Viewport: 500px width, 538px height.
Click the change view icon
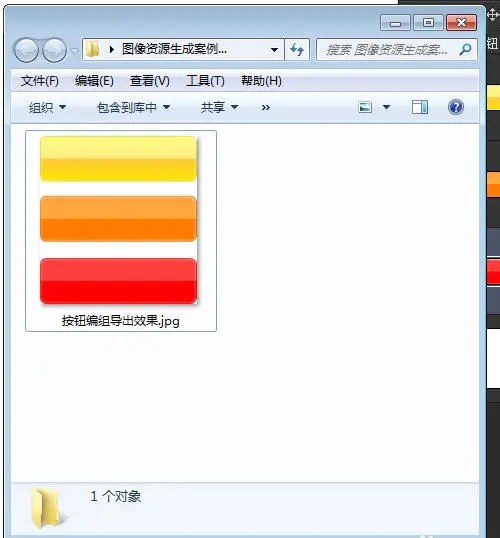pyautogui.click(x=365, y=107)
